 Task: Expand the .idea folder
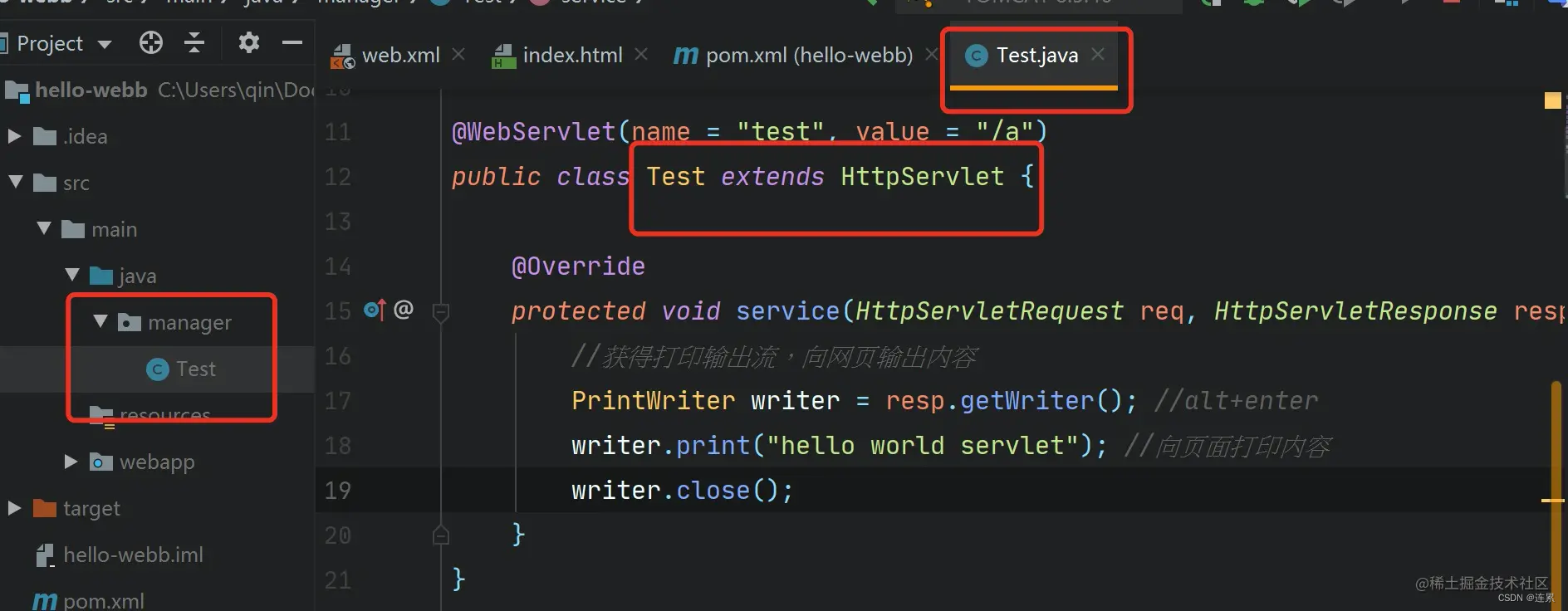(x=14, y=135)
